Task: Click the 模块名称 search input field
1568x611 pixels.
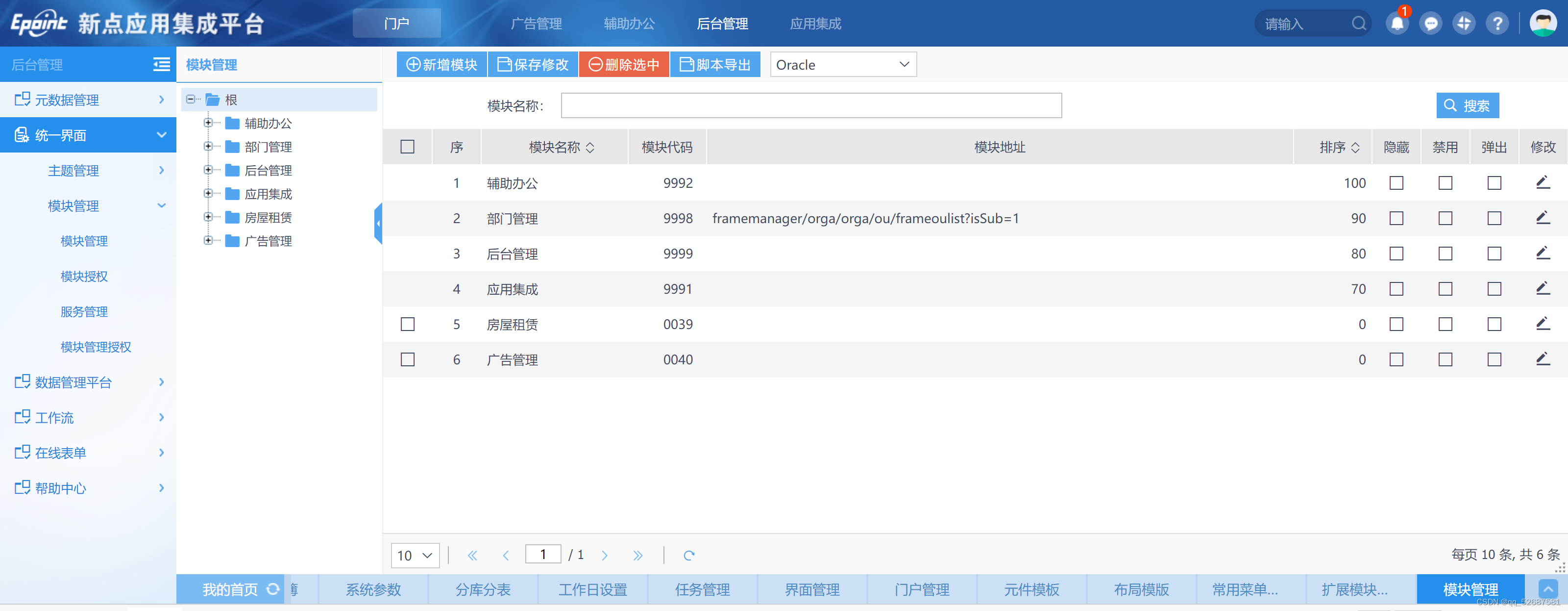Action: click(x=811, y=105)
